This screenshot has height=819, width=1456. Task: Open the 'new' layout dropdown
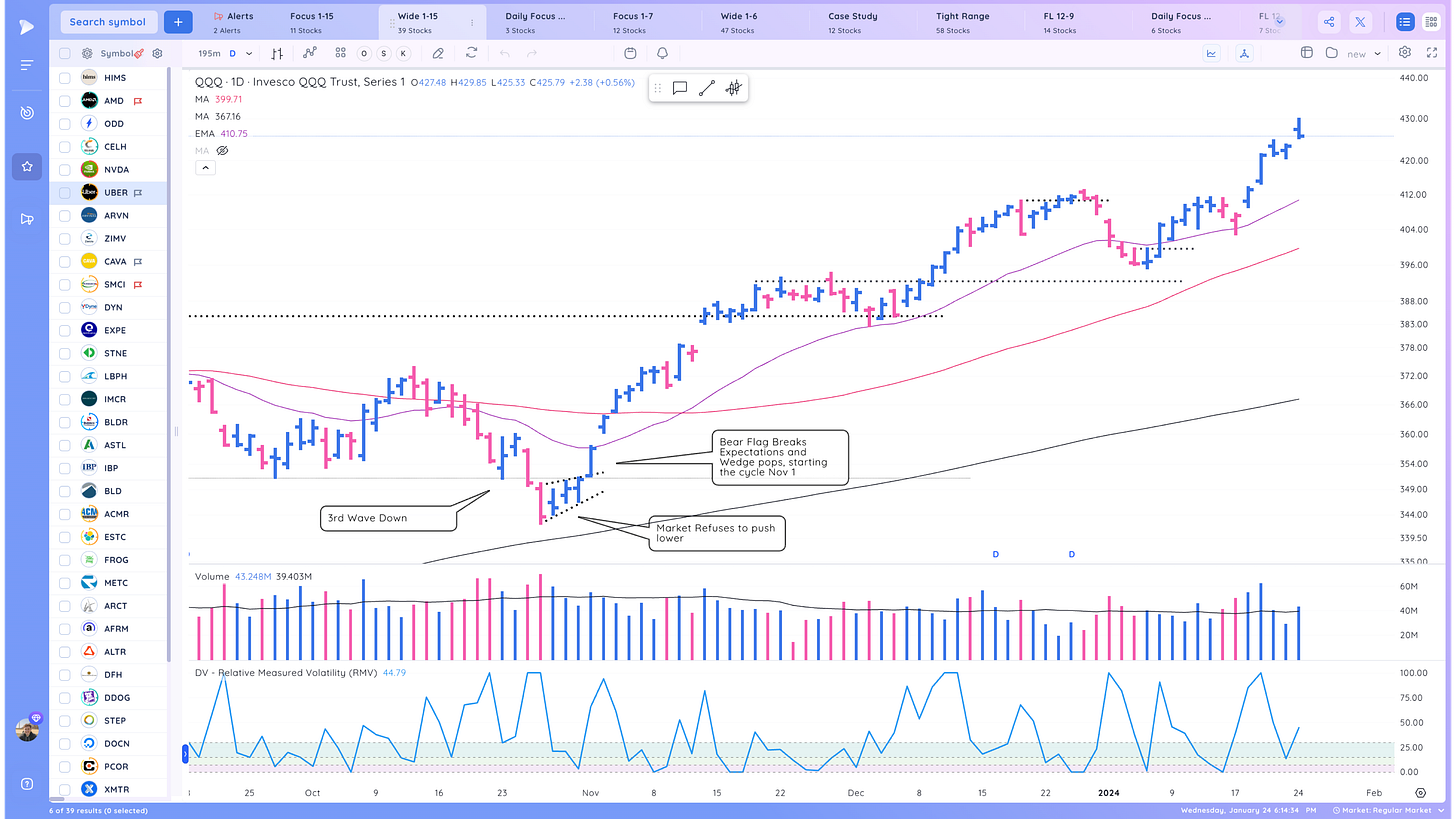click(x=1364, y=53)
